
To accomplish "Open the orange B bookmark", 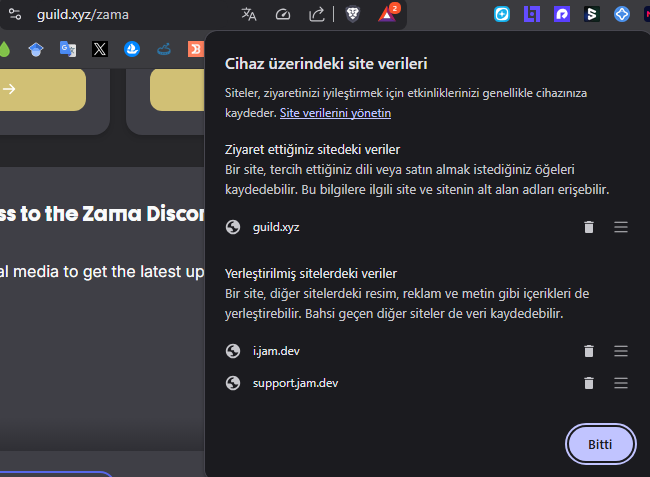I will (196, 49).
